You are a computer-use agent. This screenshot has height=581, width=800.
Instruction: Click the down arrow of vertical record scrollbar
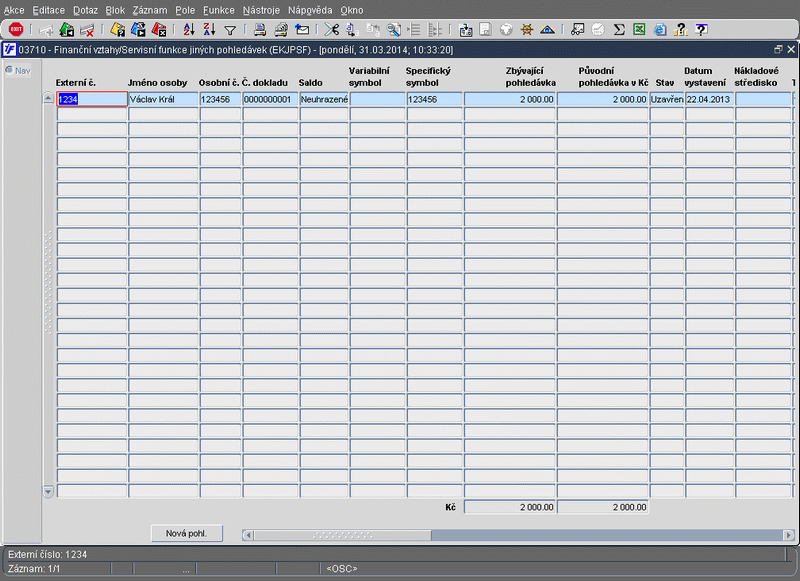pyautogui.click(x=48, y=492)
